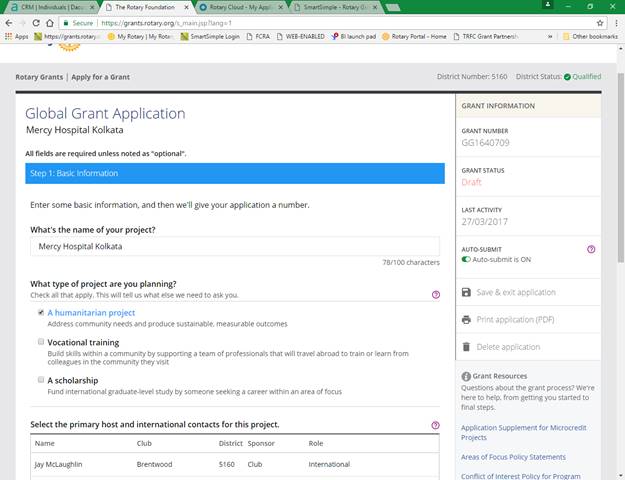Click the Chrome profile user icon
The width and height of the screenshot is (625, 480).
pyautogui.click(x=548, y=5)
